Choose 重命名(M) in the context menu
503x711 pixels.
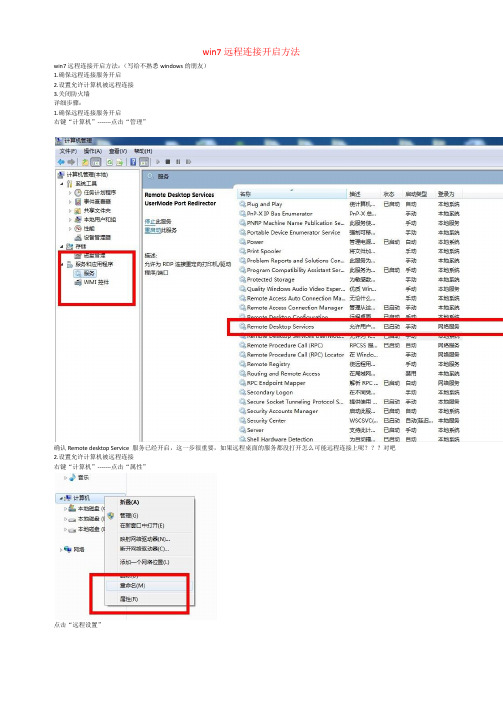click(x=132, y=585)
